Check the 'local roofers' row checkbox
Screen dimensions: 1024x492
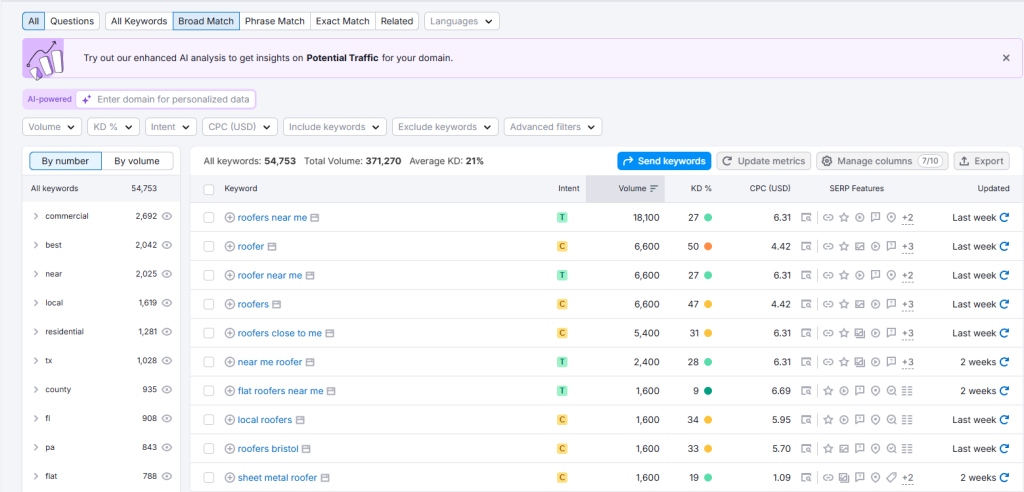(209, 420)
